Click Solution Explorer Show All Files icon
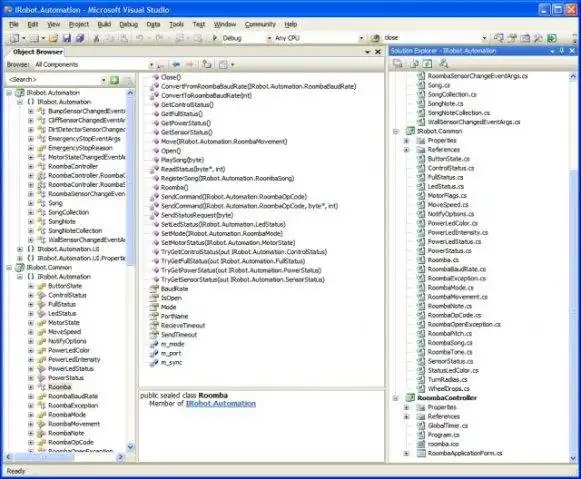The height and width of the screenshot is (479, 581). (415, 64)
